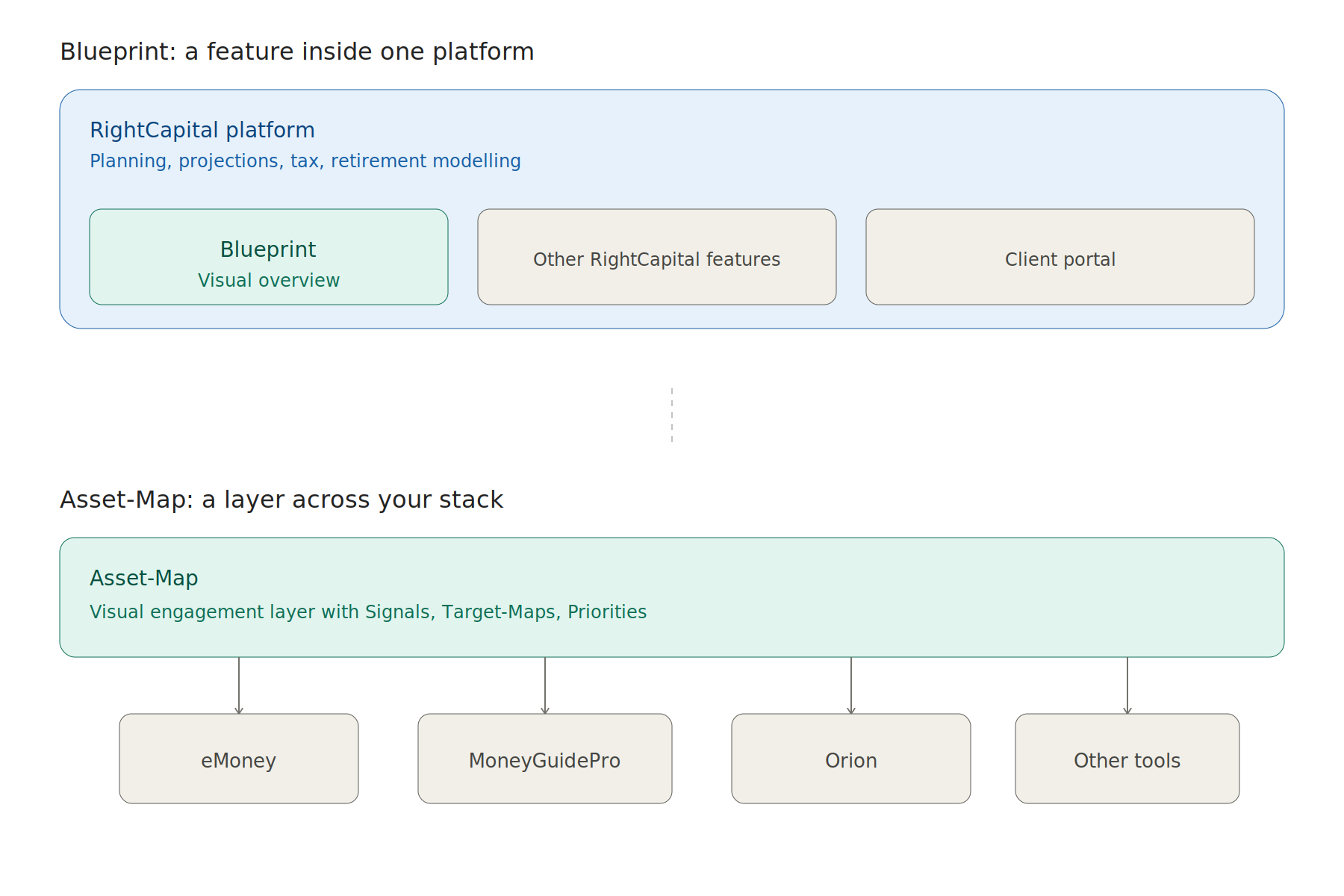
Task: Select the arrow leading to Other tools
Action: pos(1127,685)
